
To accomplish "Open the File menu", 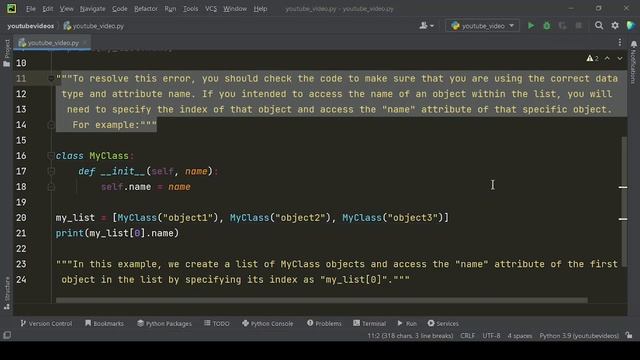I will (x=31, y=9).
